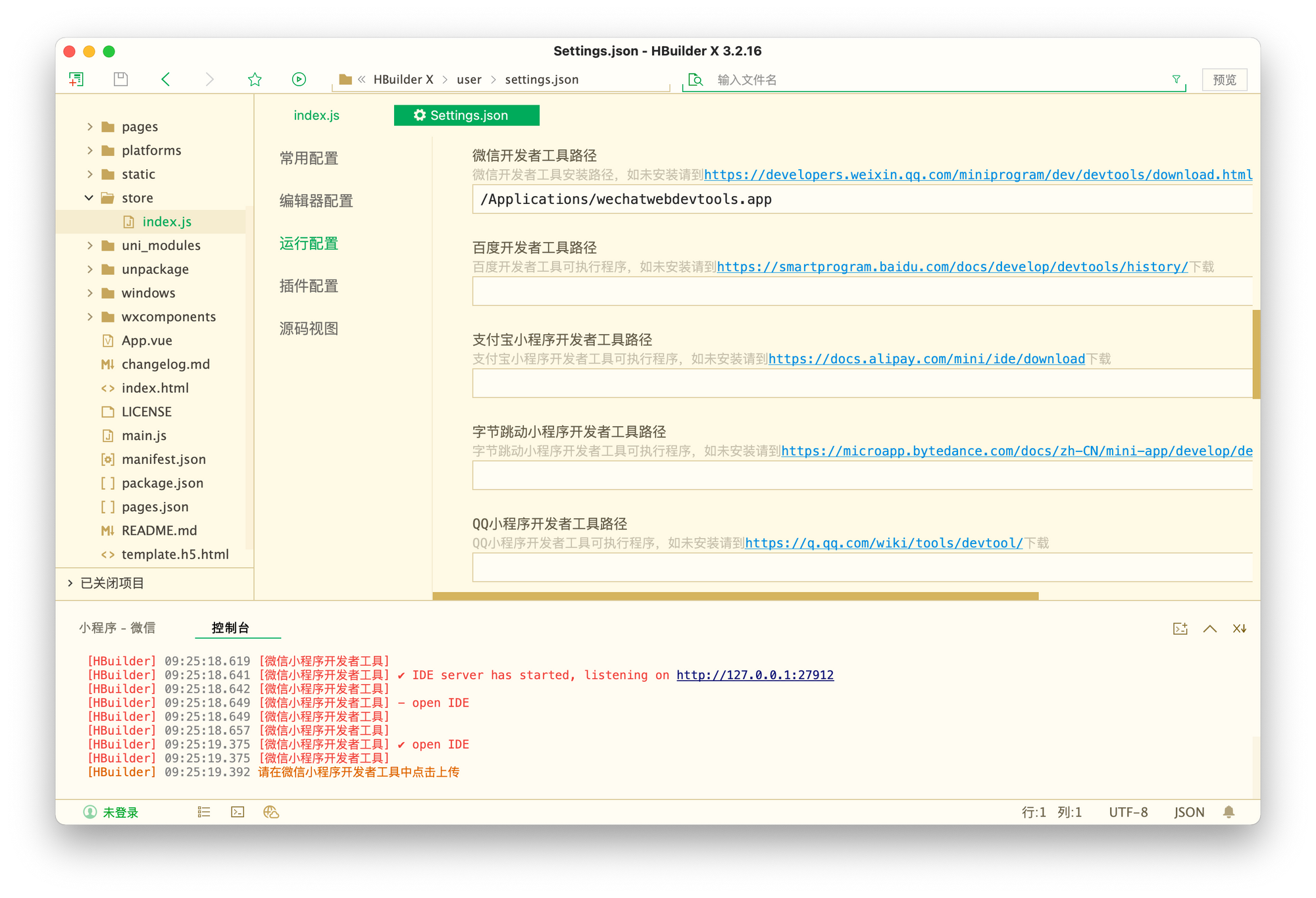Viewport: 1316px width, 898px height.
Task: Navigate back using the left arrow icon
Action: click(x=165, y=79)
